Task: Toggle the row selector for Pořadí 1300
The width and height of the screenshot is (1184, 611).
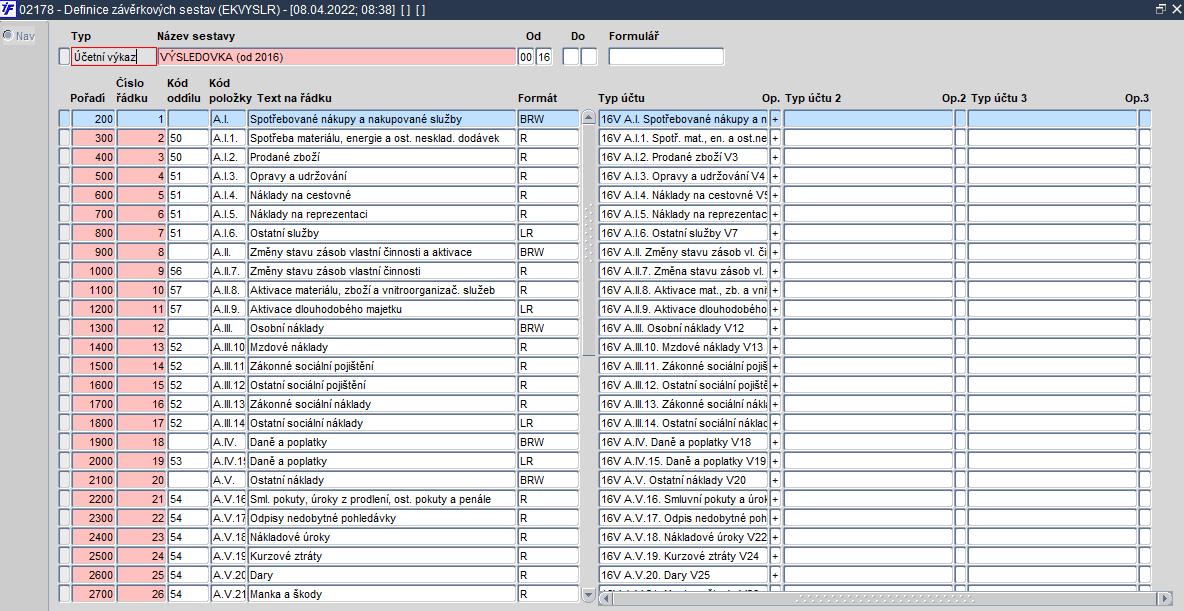Action: click(63, 328)
